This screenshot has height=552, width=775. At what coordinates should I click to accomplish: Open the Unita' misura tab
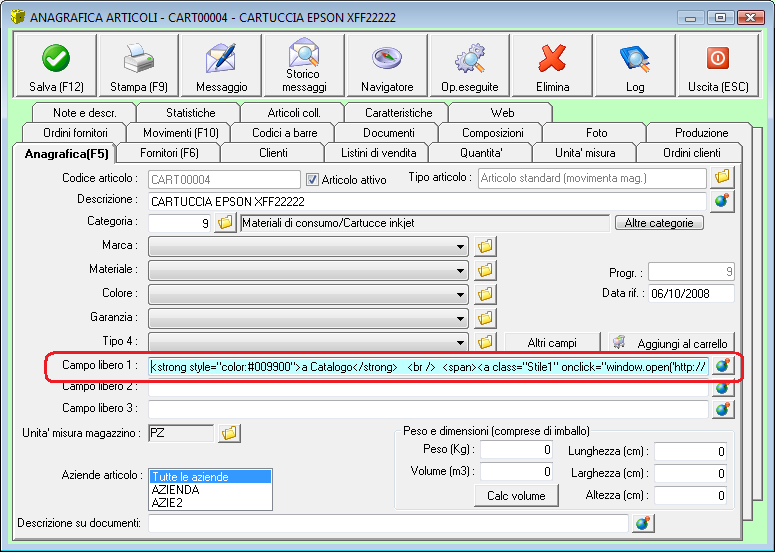585,153
